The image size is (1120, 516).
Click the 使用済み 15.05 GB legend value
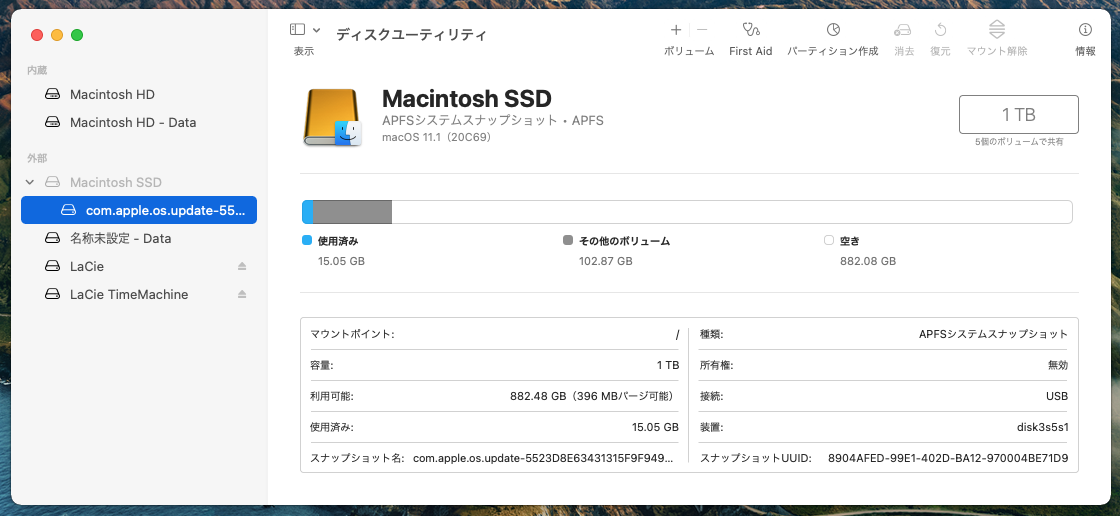tap(341, 262)
